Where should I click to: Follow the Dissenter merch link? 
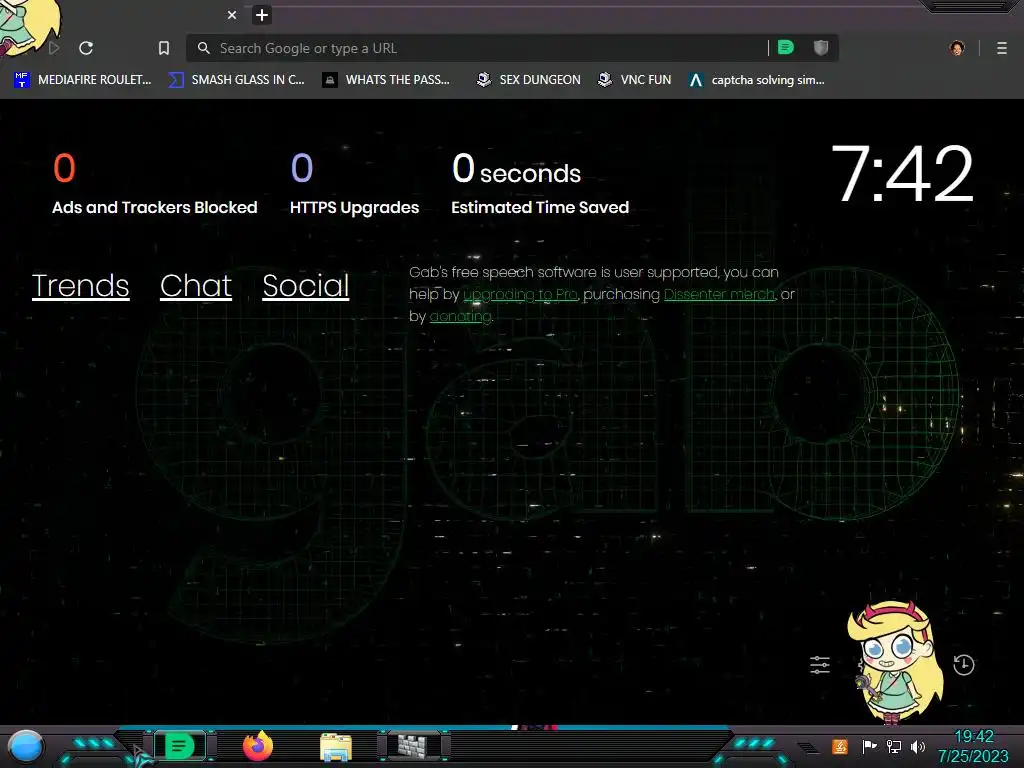[719, 295]
